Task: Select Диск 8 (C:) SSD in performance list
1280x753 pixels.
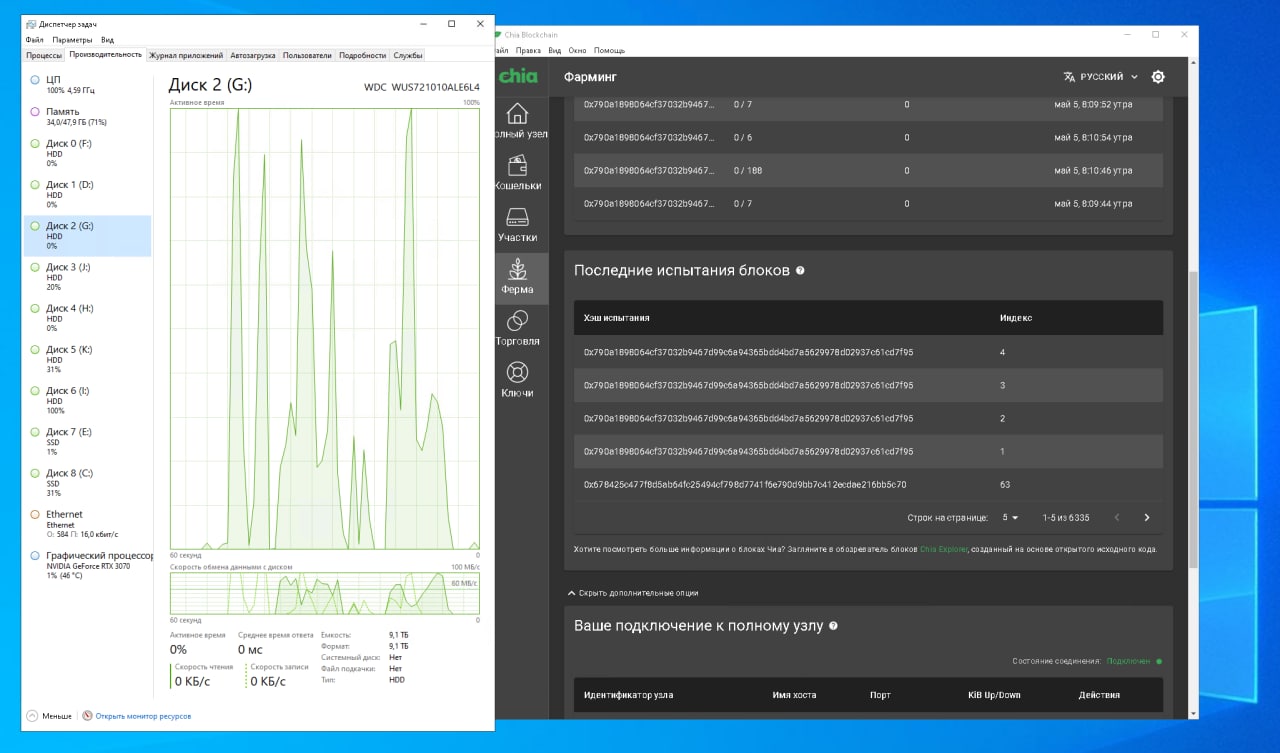Action: pyautogui.click(x=88, y=482)
